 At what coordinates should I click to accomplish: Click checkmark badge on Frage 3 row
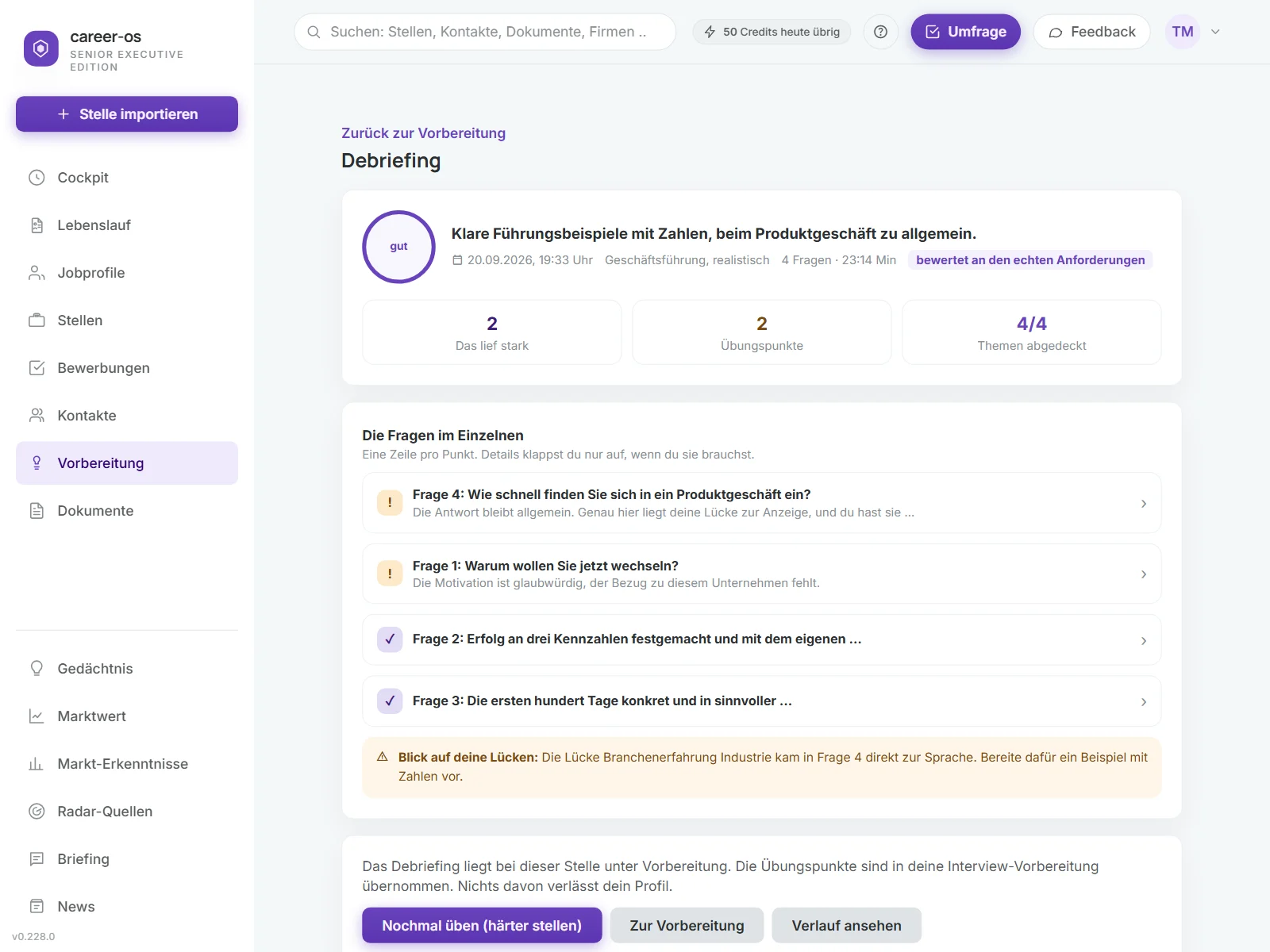390,701
